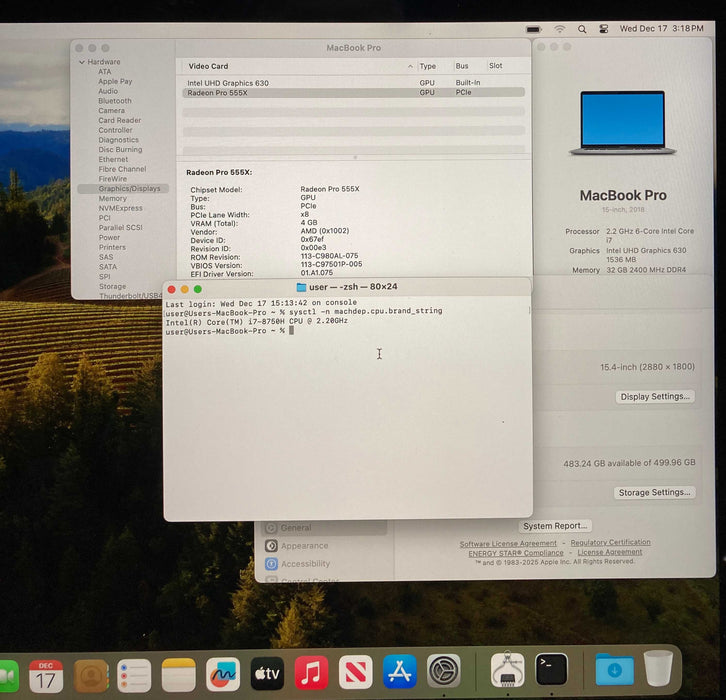
Task: Select Graphics/Displays in the Hardware sidebar
Action: (124, 188)
